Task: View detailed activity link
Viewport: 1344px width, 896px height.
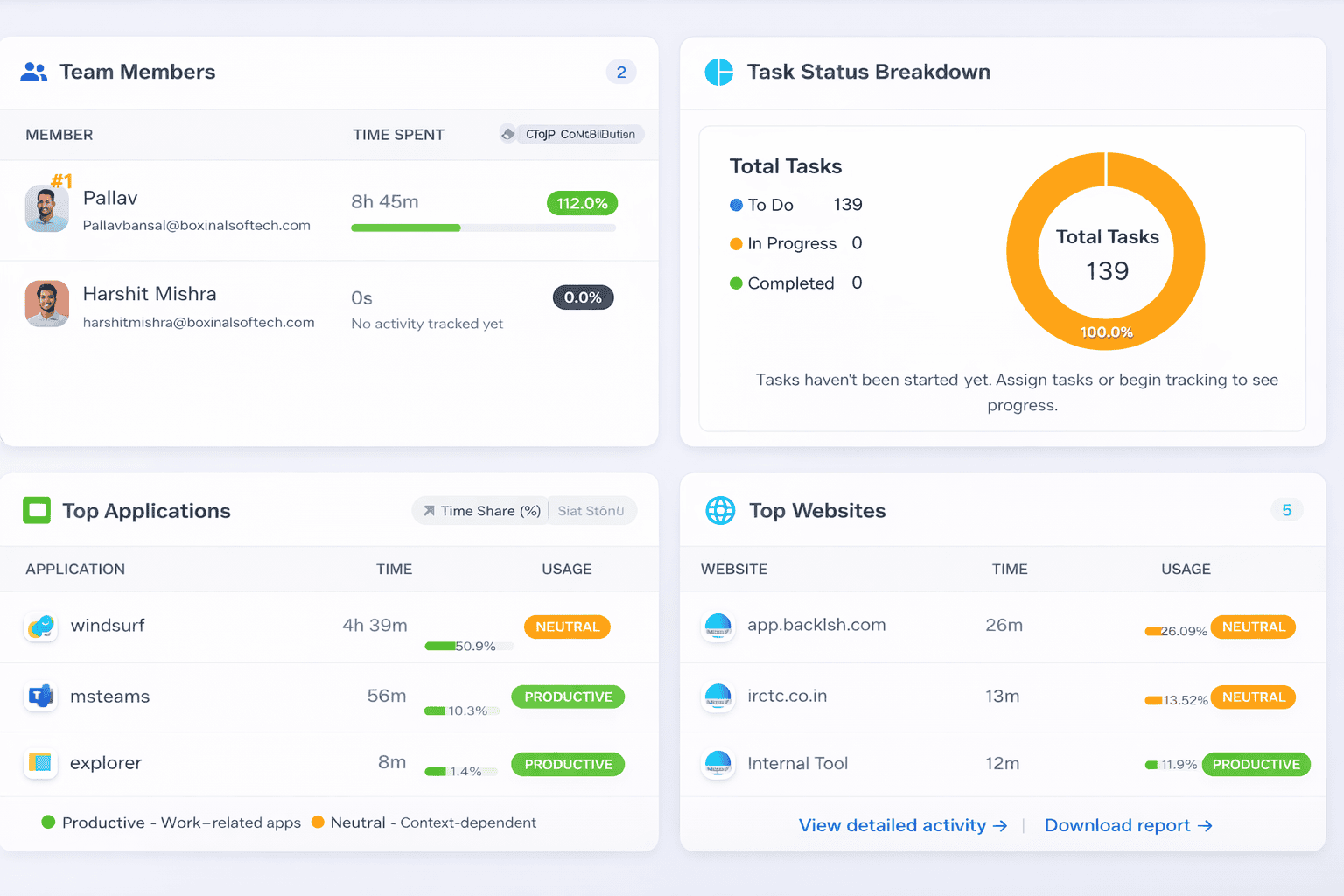Action: (903, 825)
